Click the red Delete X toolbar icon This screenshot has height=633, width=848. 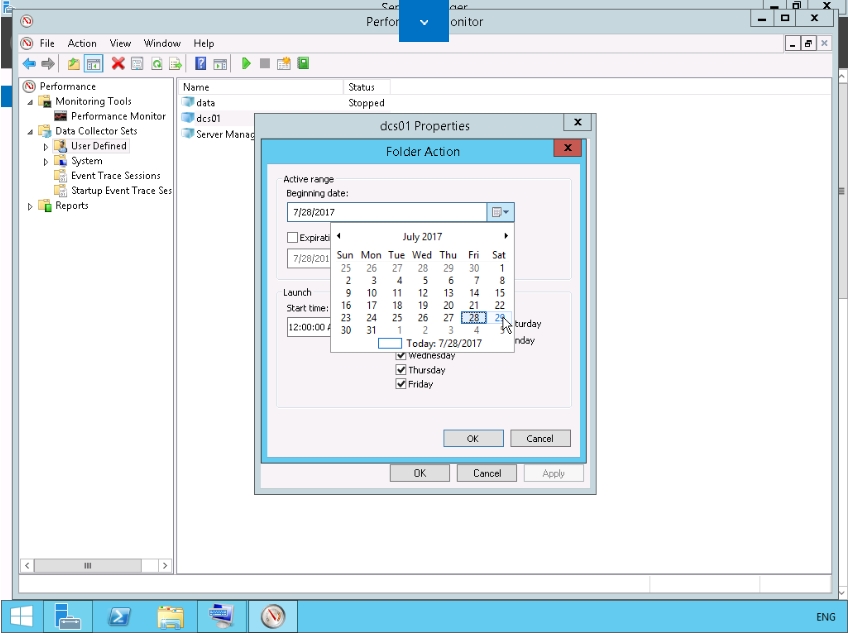click(118, 64)
